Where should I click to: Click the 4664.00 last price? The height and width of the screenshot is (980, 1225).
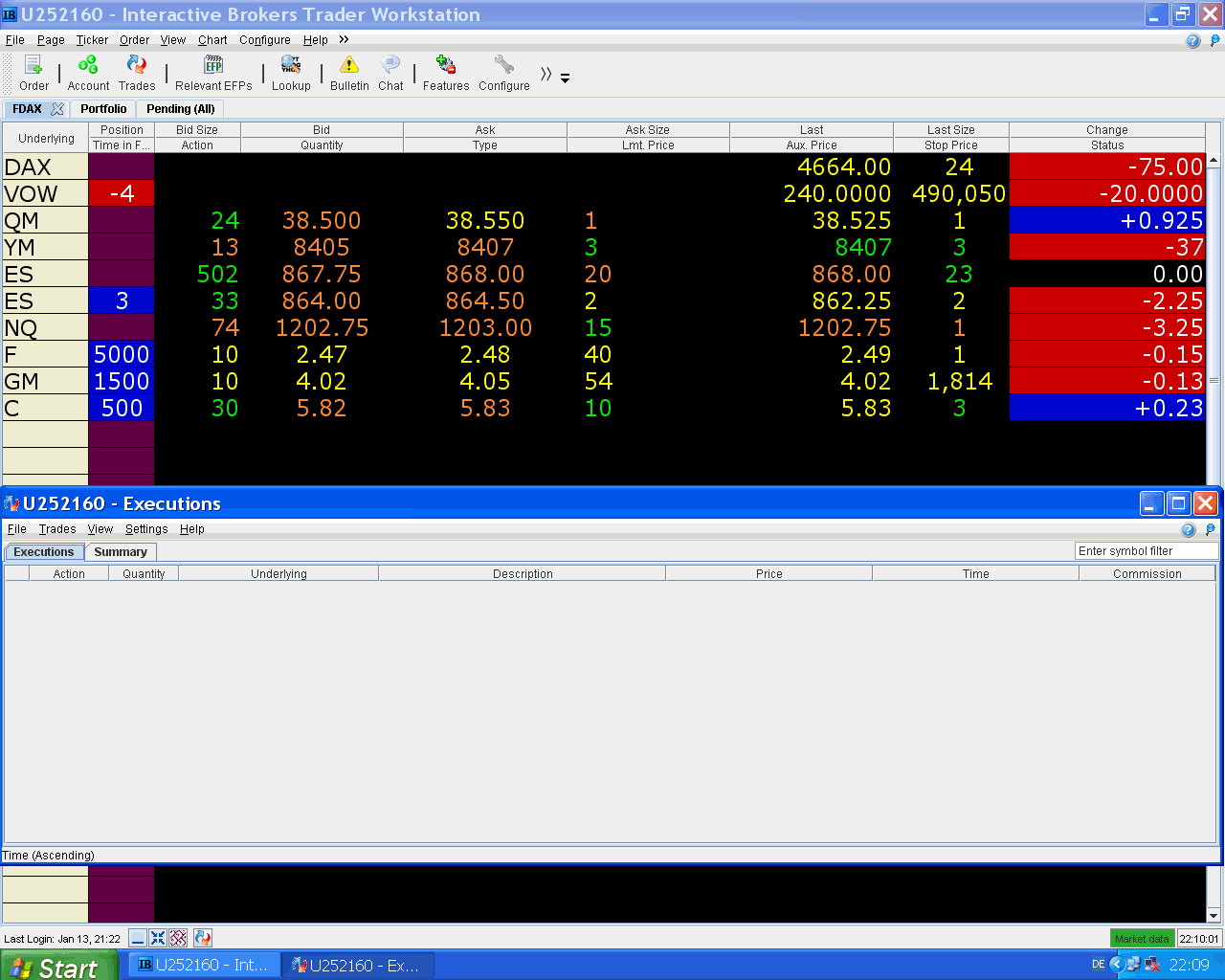click(844, 167)
